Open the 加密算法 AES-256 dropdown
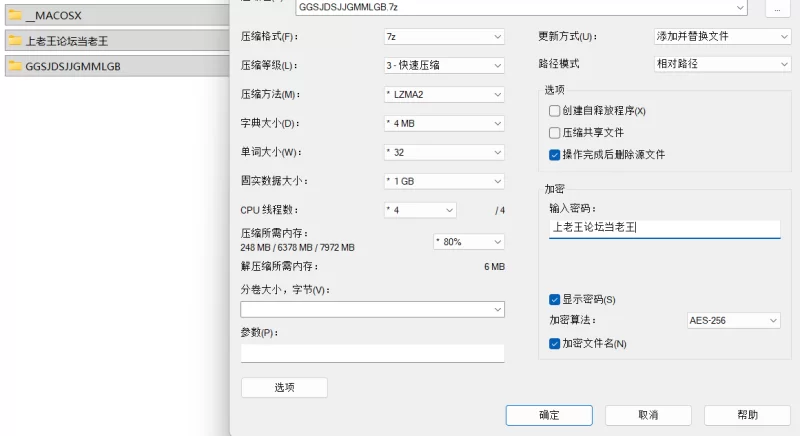800x436 pixels. [x=733, y=320]
